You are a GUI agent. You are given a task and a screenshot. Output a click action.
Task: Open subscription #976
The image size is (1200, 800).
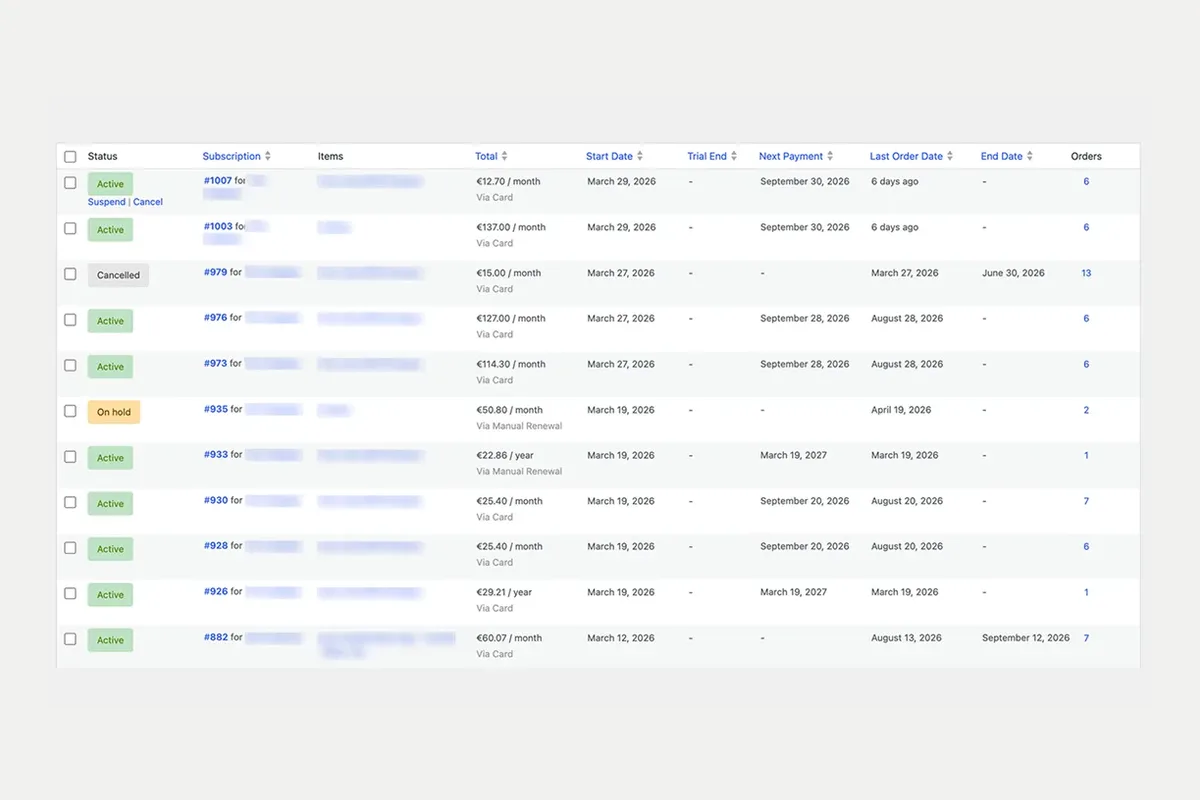click(x=216, y=318)
